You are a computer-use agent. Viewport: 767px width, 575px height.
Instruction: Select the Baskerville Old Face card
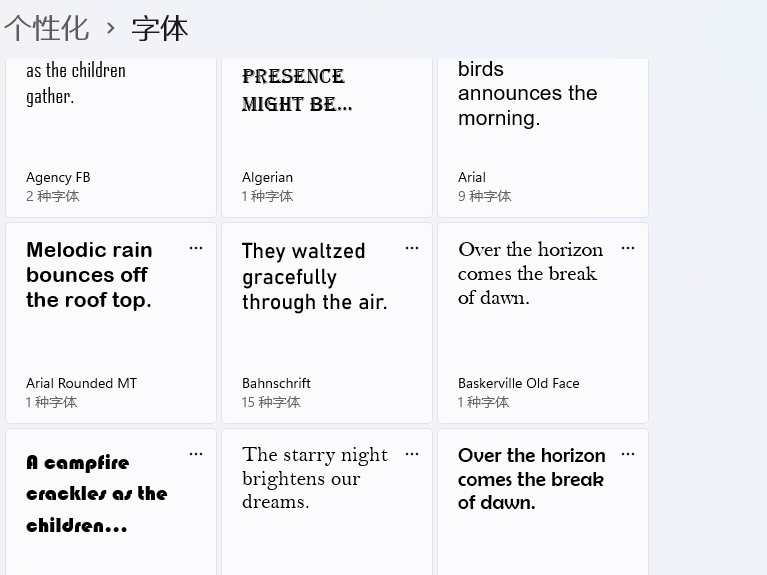pos(543,323)
